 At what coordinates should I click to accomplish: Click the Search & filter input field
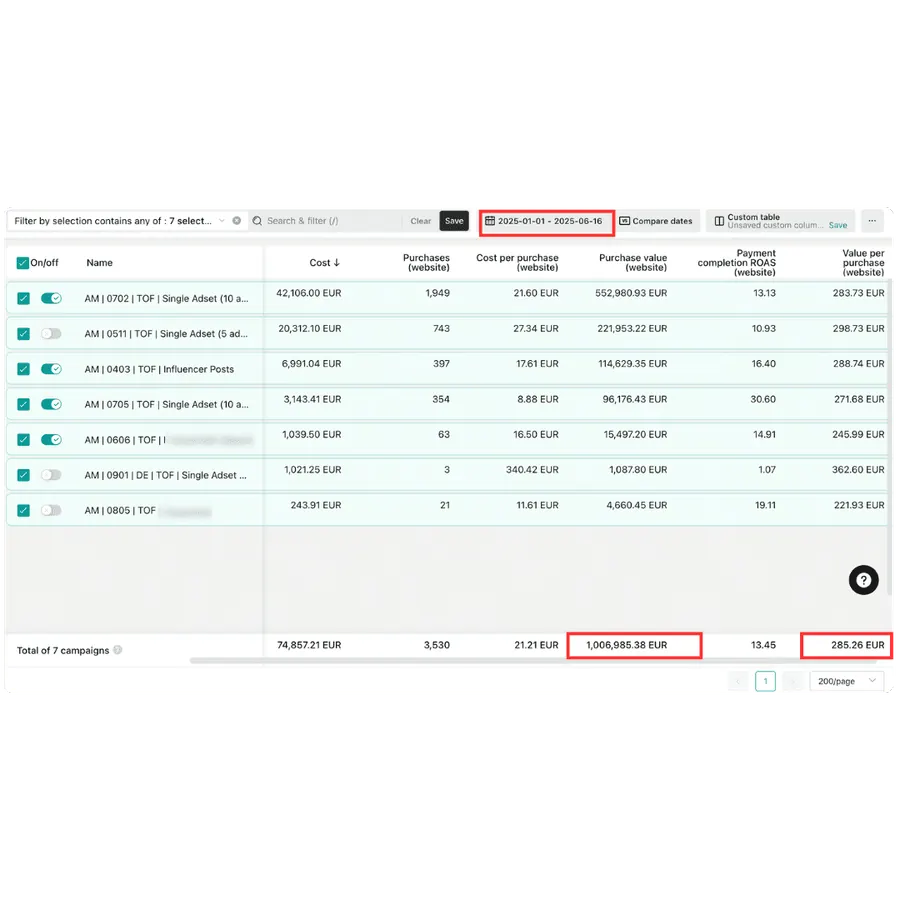tap(326, 221)
